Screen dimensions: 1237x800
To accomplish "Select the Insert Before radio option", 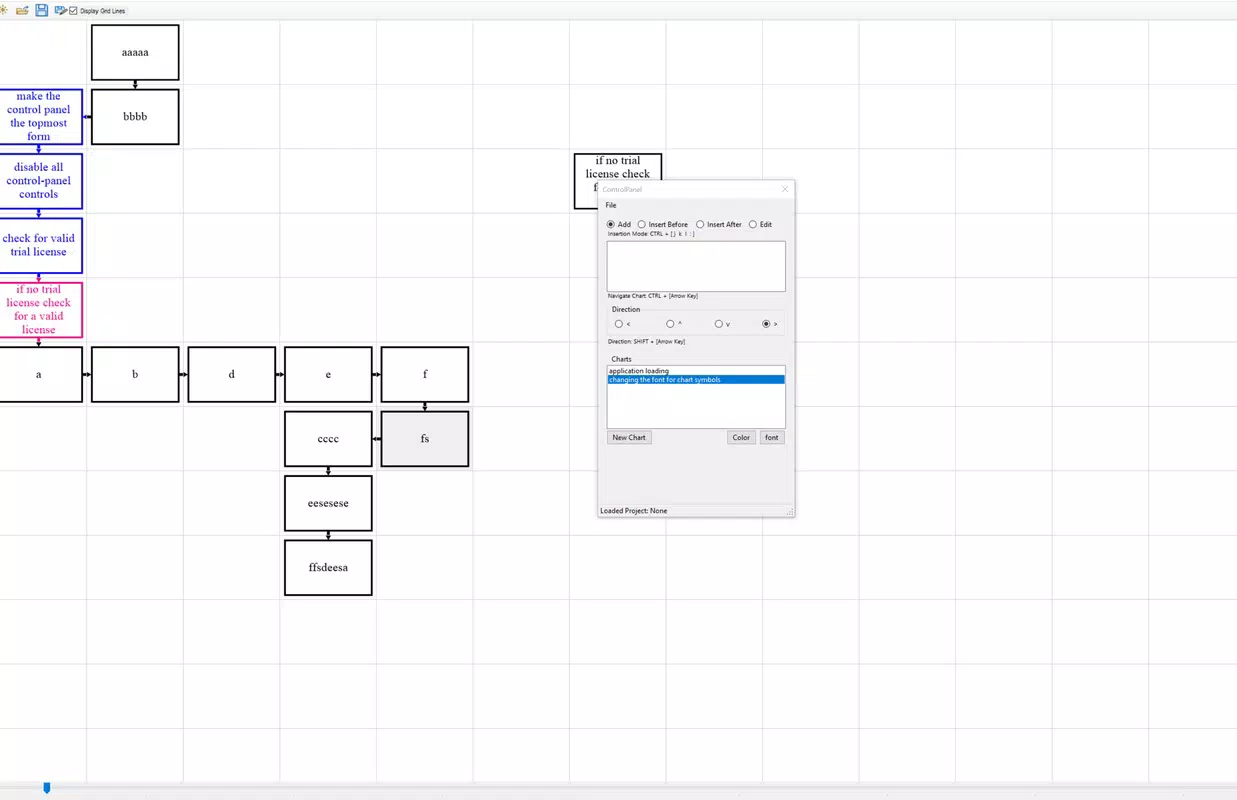I will point(642,224).
